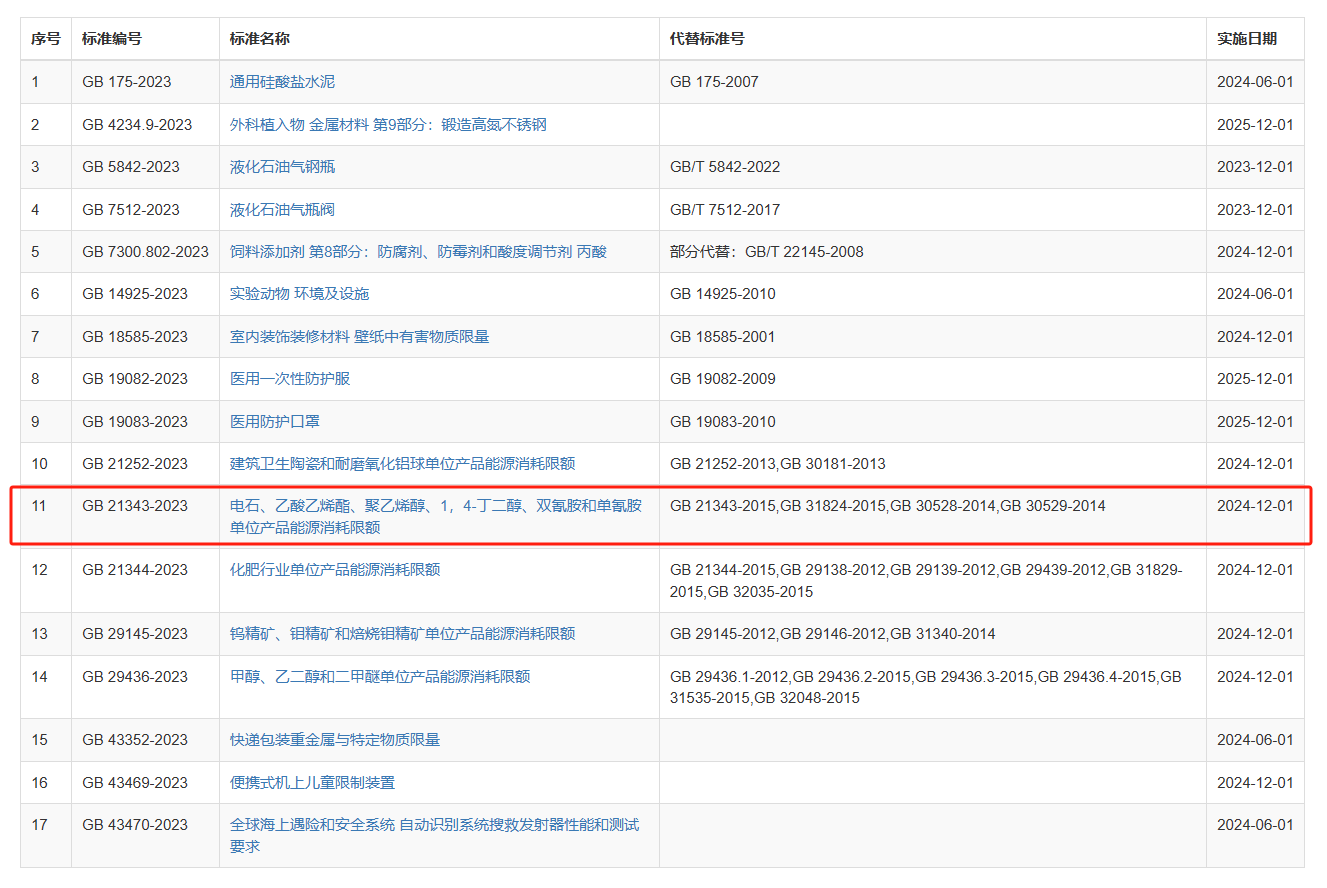
Task: Select 甲醇、乙二醇和二甲醚 energy limit link
Action: point(380,677)
